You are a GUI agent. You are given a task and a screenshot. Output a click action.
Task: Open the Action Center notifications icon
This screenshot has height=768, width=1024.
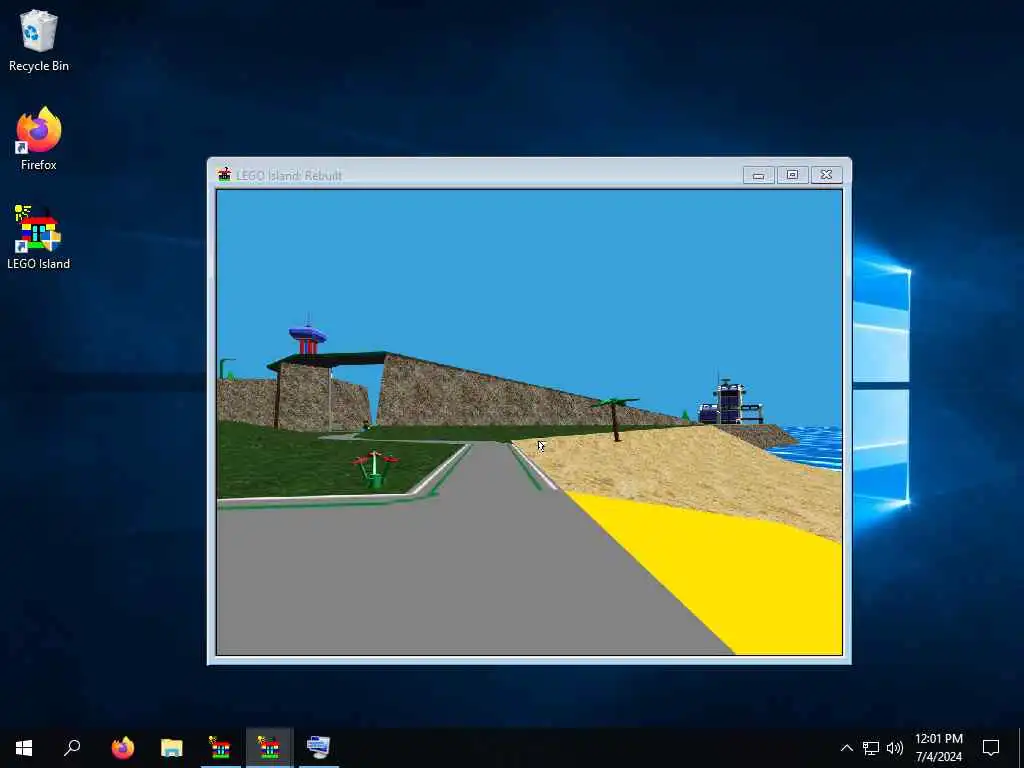(991, 748)
